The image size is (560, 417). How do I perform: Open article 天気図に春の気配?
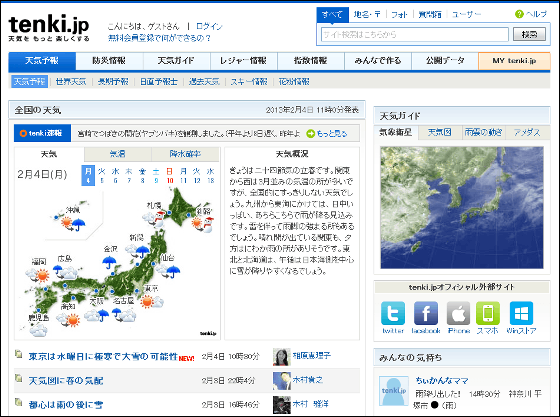tap(66, 381)
